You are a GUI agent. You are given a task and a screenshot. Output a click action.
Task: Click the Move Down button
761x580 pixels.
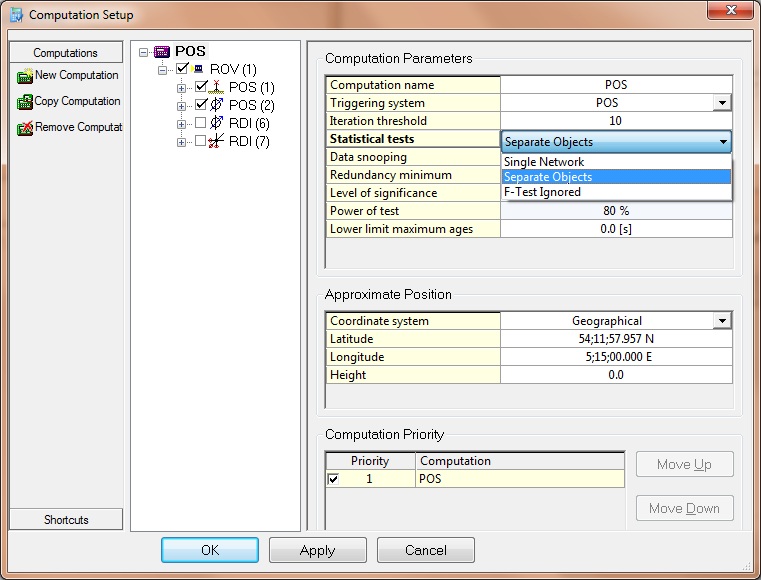pyautogui.click(x=684, y=508)
